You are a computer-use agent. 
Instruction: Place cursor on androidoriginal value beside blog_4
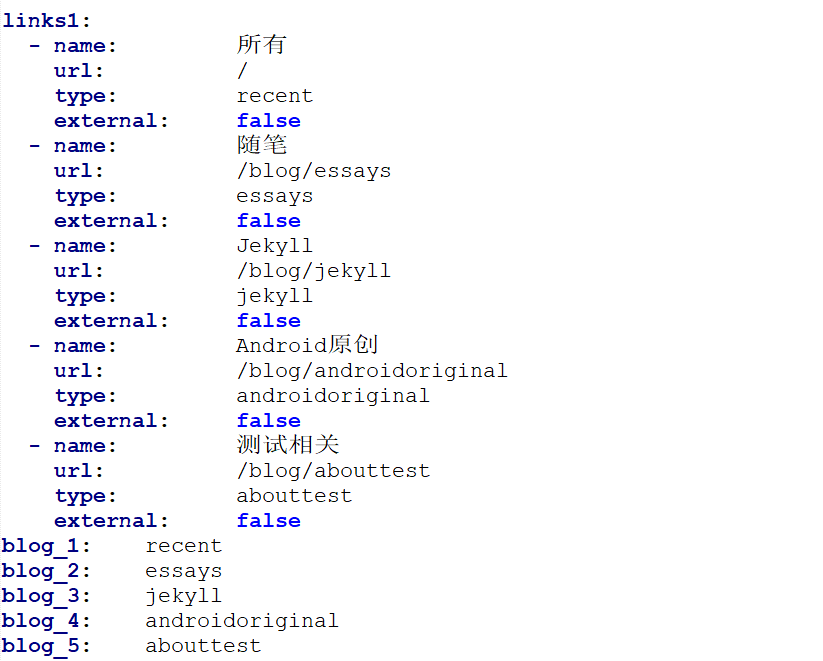[x=242, y=621]
